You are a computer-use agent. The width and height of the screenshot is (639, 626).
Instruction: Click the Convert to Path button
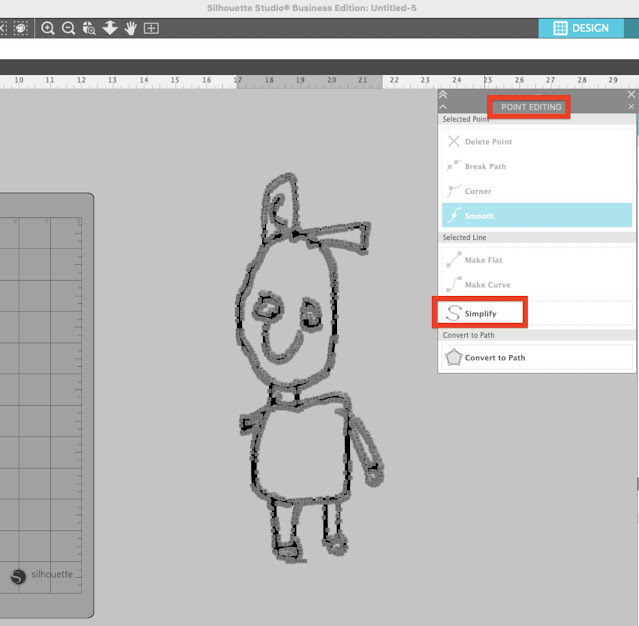(x=537, y=357)
